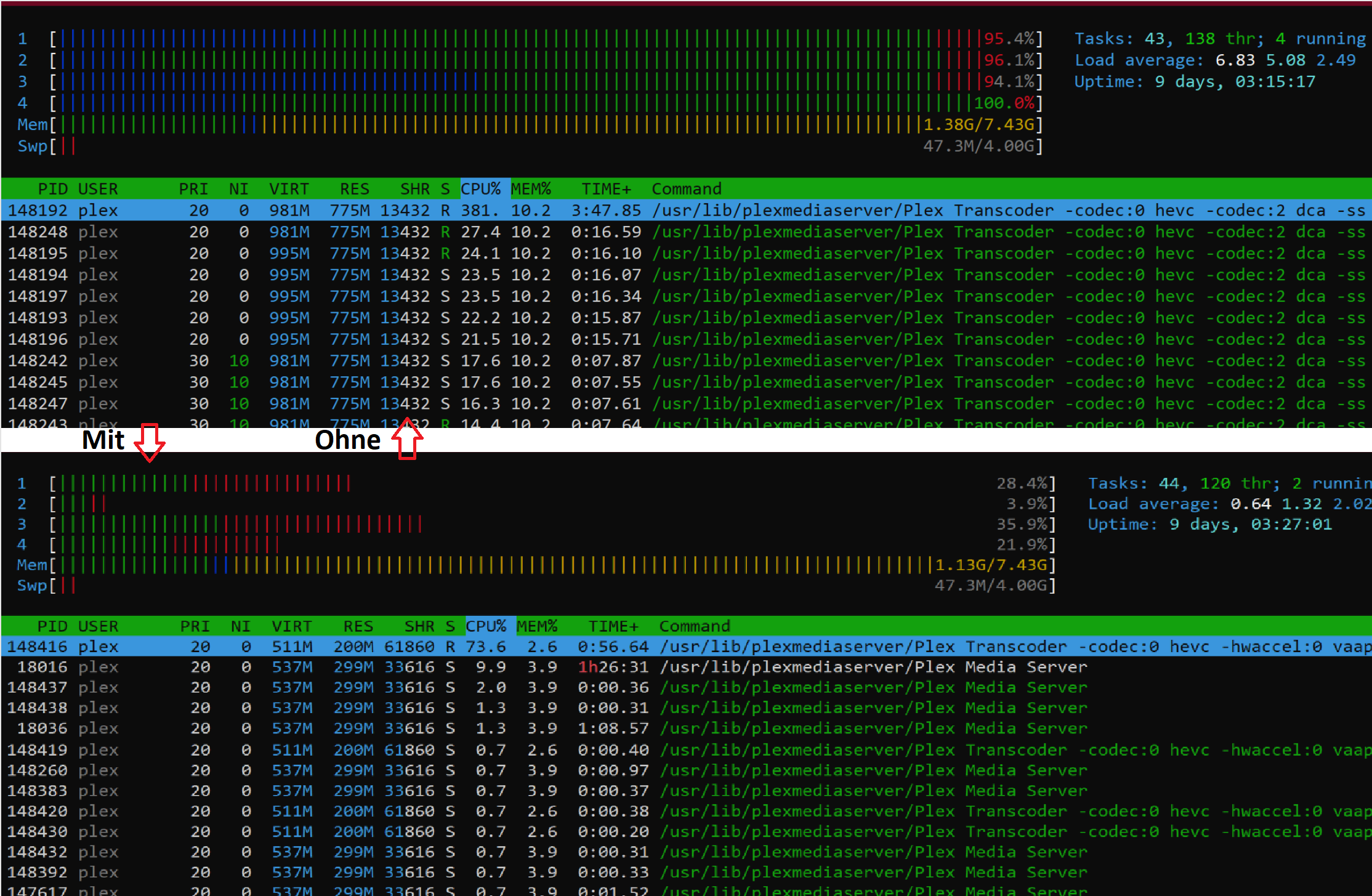1372x896 pixels.
Task: Click the Command header in bottom htop
Action: coord(695,626)
